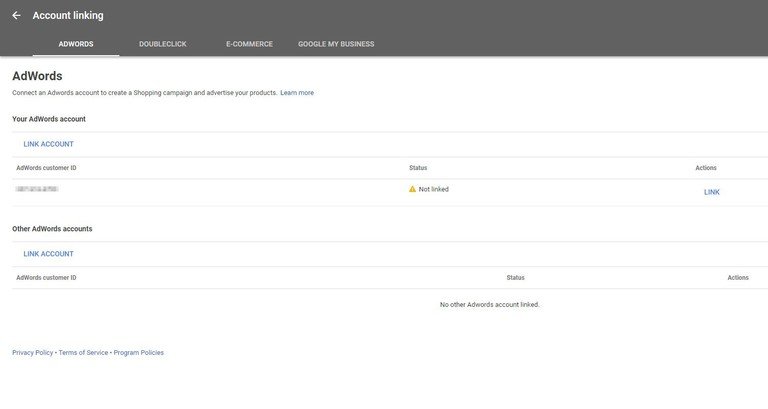Screen dimensions: 768x409
Task: Click Actions column header in first table
Action: [706, 168]
